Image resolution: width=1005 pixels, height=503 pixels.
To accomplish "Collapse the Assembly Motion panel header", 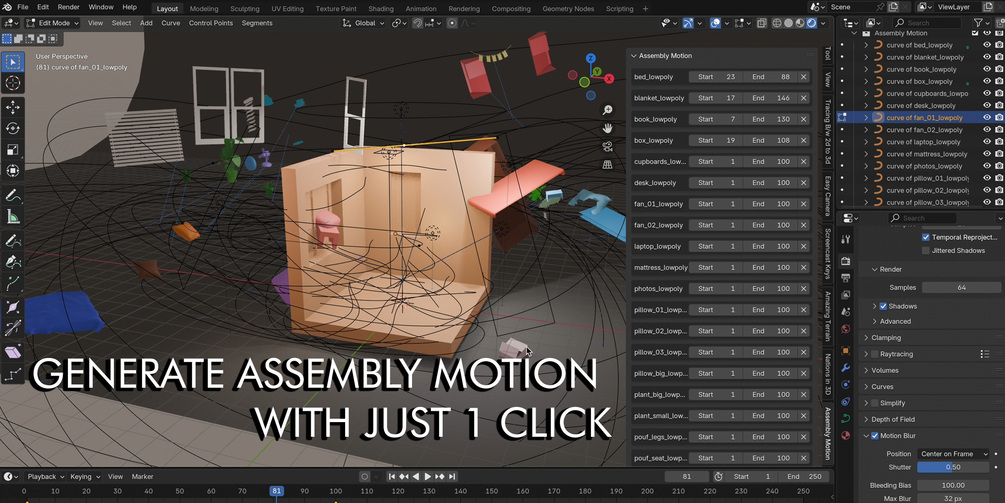I will pos(665,56).
